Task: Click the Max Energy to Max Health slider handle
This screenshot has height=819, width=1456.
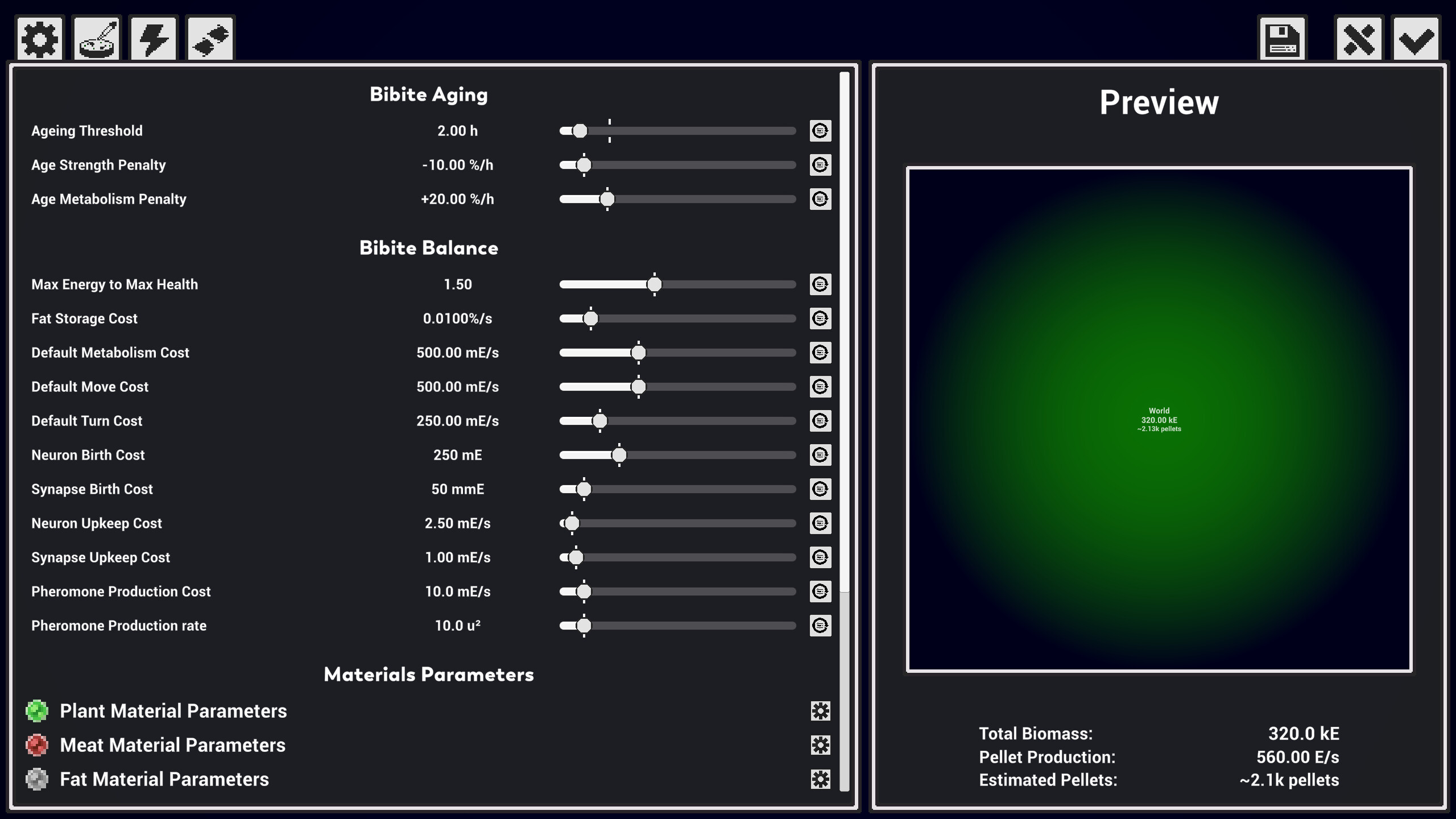Action: tap(655, 284)
